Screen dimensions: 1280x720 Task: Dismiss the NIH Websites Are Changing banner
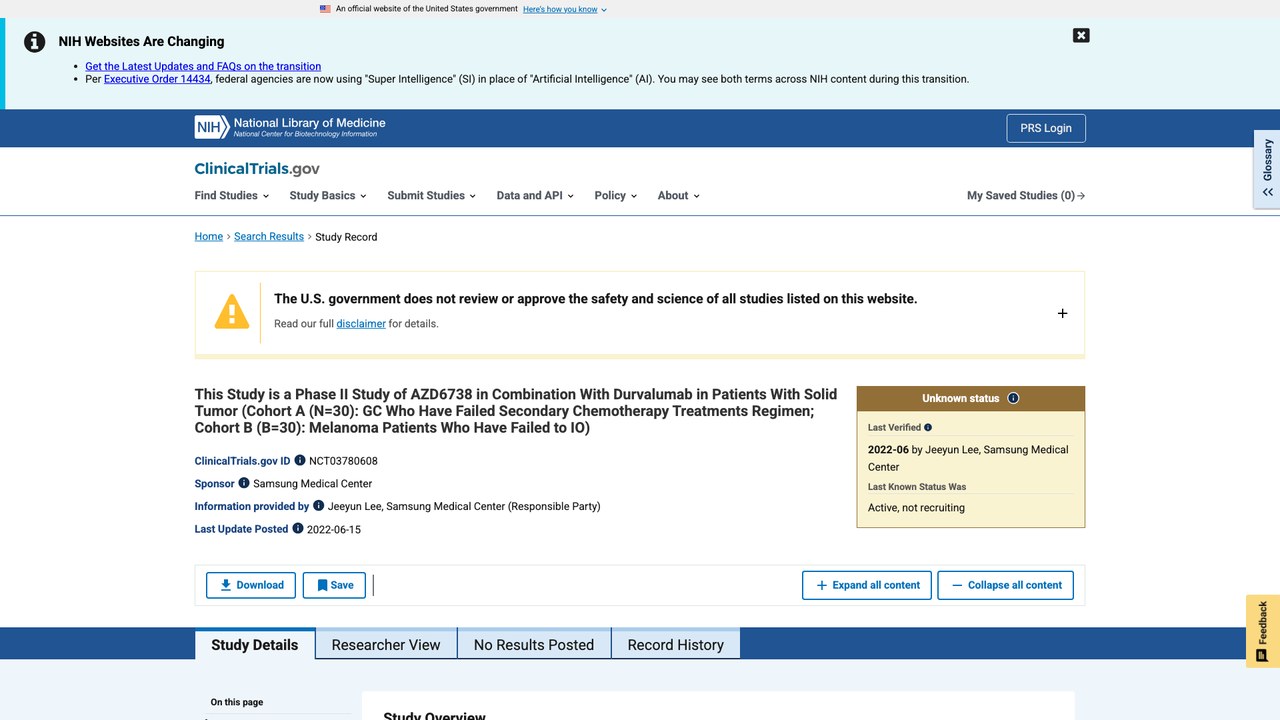pyautogui.click(x=1081, y=35)
